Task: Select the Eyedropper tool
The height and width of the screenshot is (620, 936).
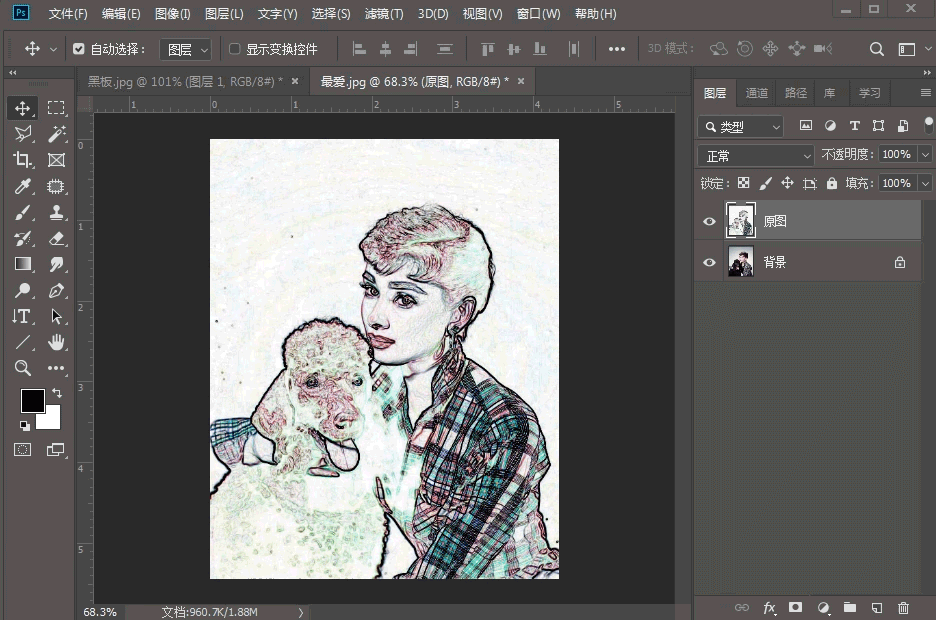Action: [x=23, y=186]
